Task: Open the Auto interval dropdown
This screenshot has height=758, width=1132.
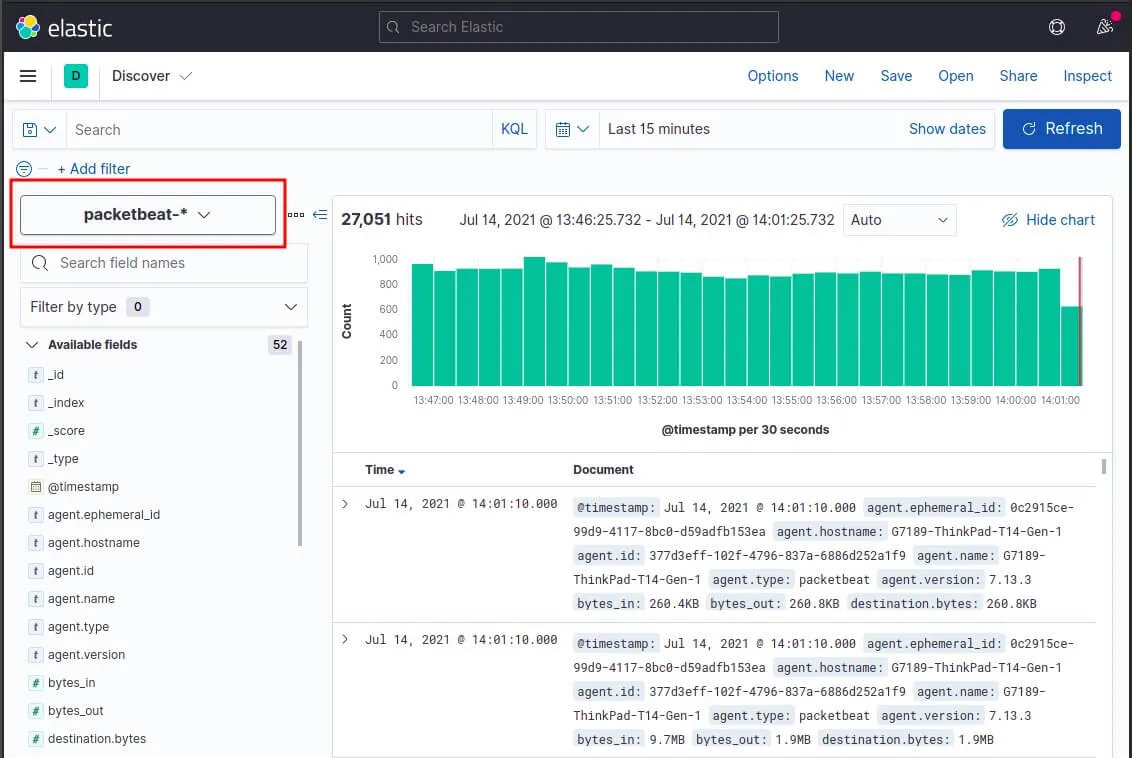Action: click(x=900, y=220)
